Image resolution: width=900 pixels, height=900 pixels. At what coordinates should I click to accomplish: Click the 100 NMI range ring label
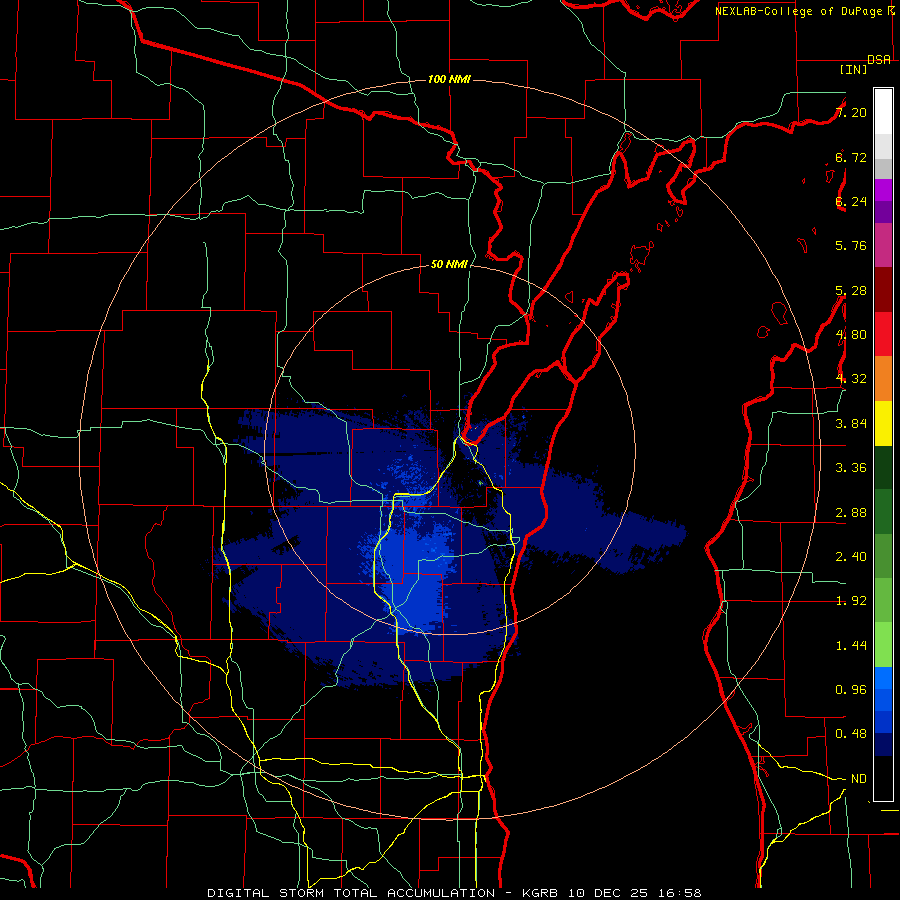[x=449, y=79]
